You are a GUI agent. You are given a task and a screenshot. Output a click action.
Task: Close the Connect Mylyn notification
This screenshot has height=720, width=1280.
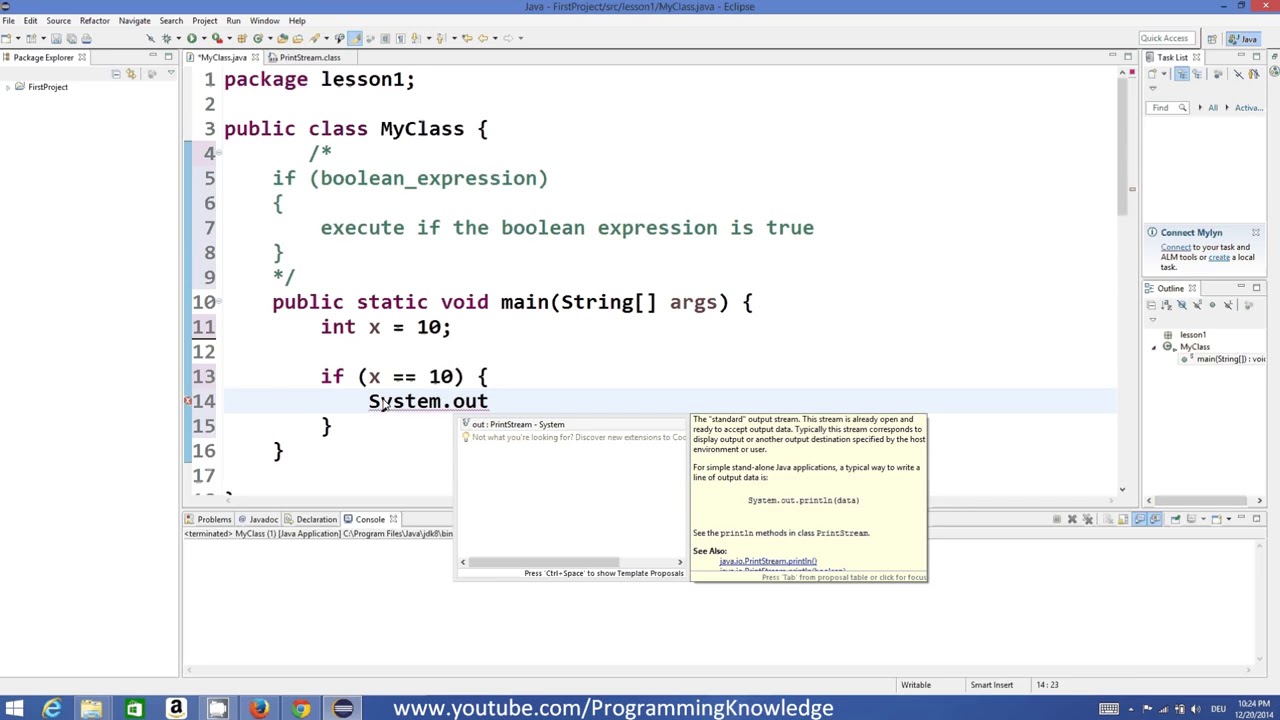tap(1255, 233)
